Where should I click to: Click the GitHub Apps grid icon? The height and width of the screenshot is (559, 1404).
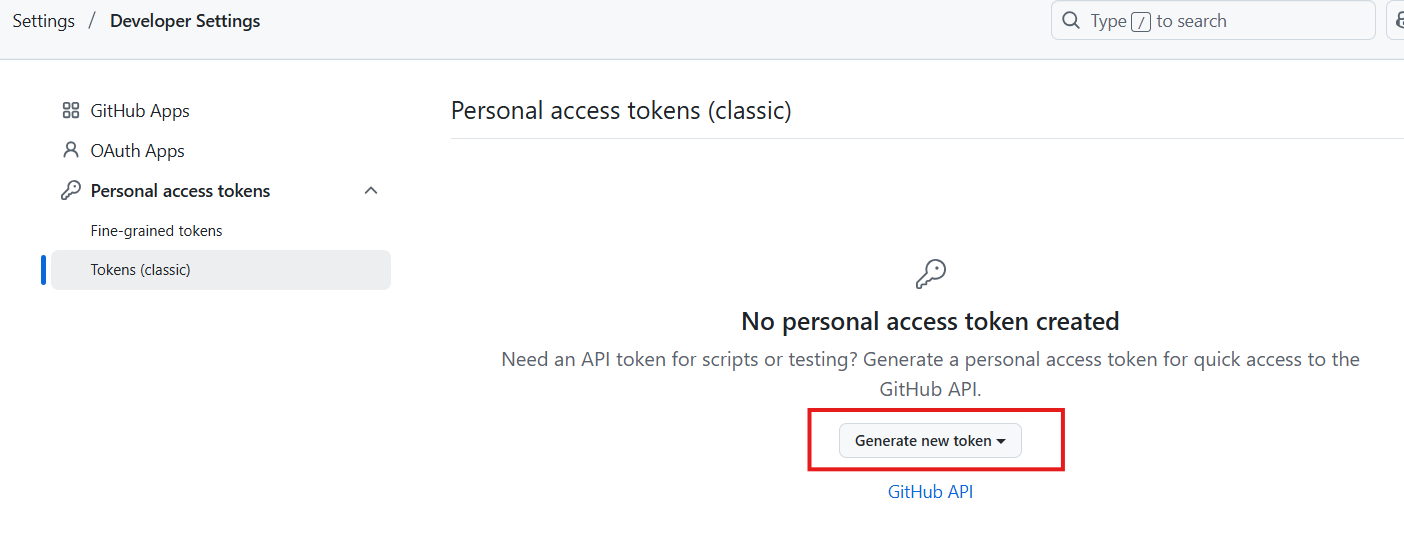tap(70, 111)
